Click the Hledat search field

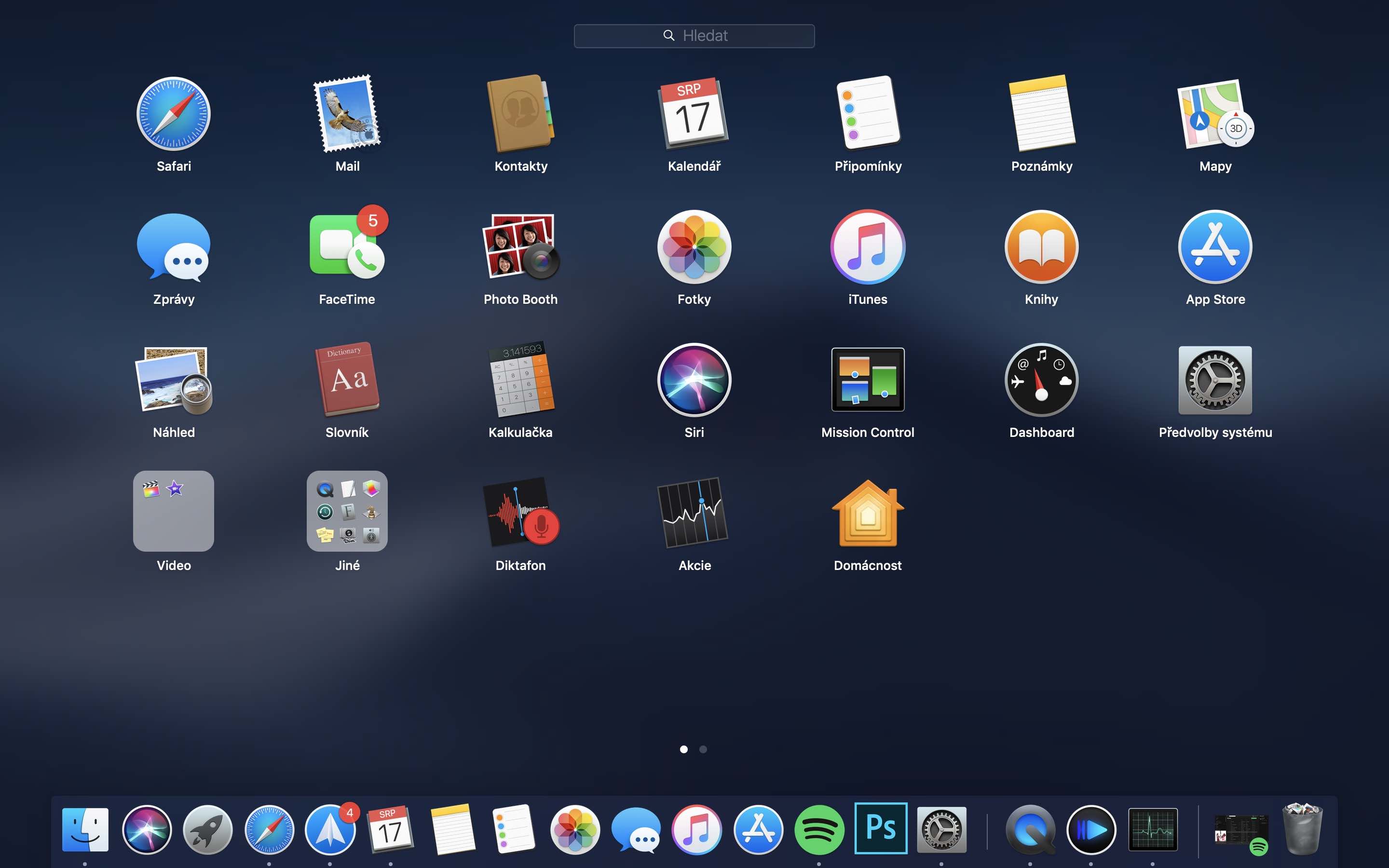(694, 36)
